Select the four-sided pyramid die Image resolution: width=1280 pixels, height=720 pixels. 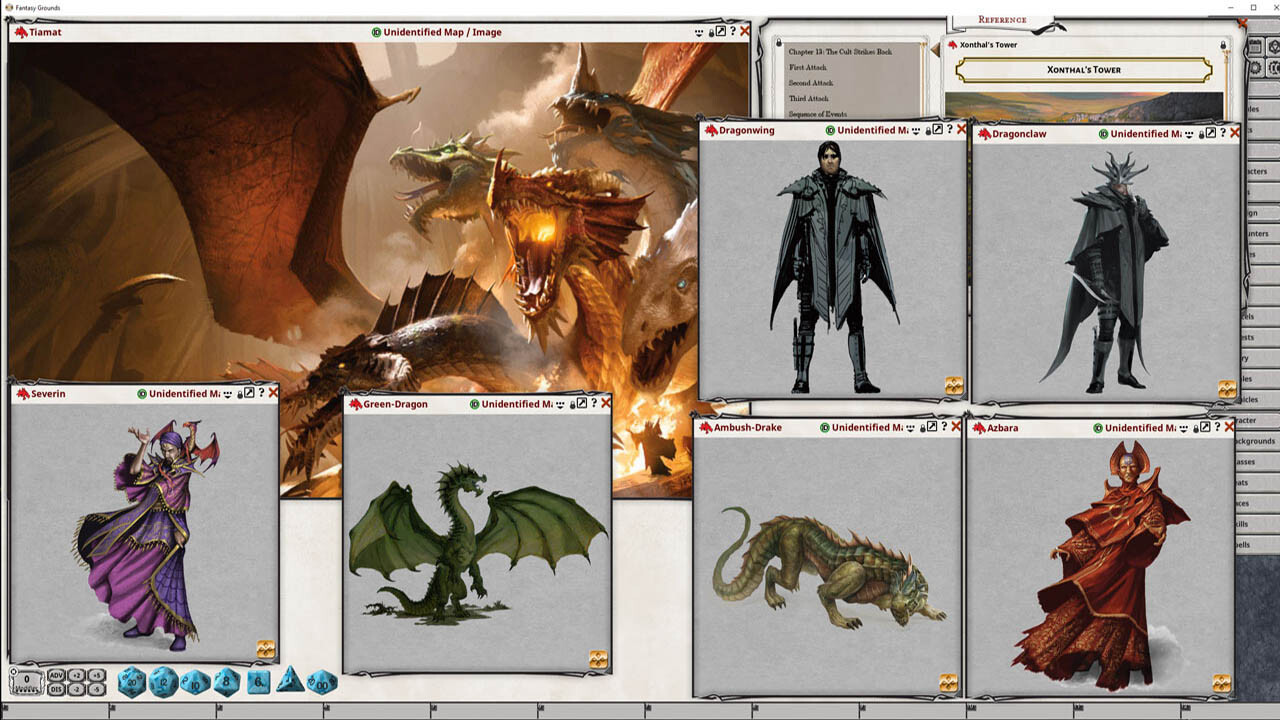[290, 680]
